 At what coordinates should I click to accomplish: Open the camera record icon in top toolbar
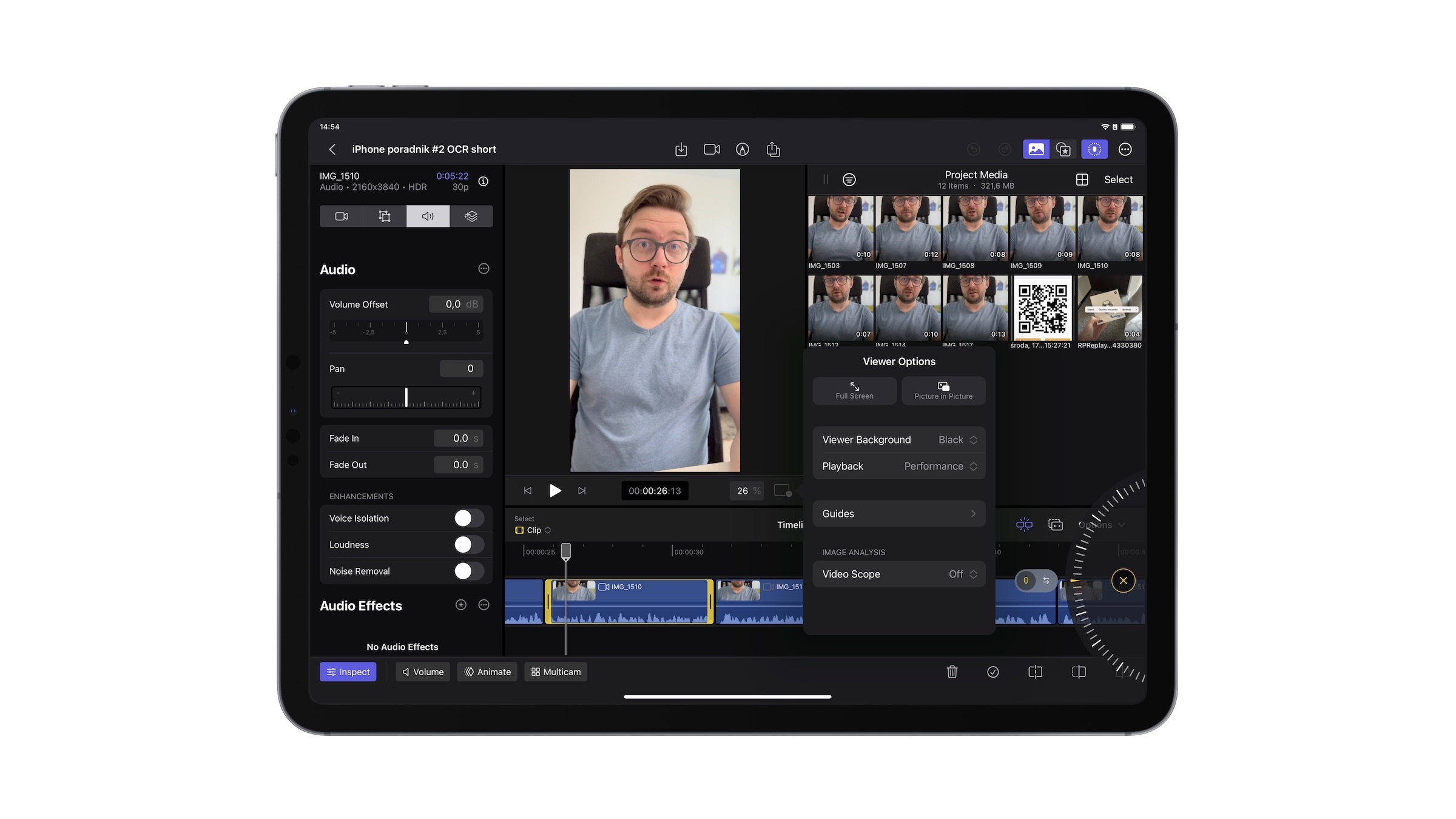[x=712, y=149]
